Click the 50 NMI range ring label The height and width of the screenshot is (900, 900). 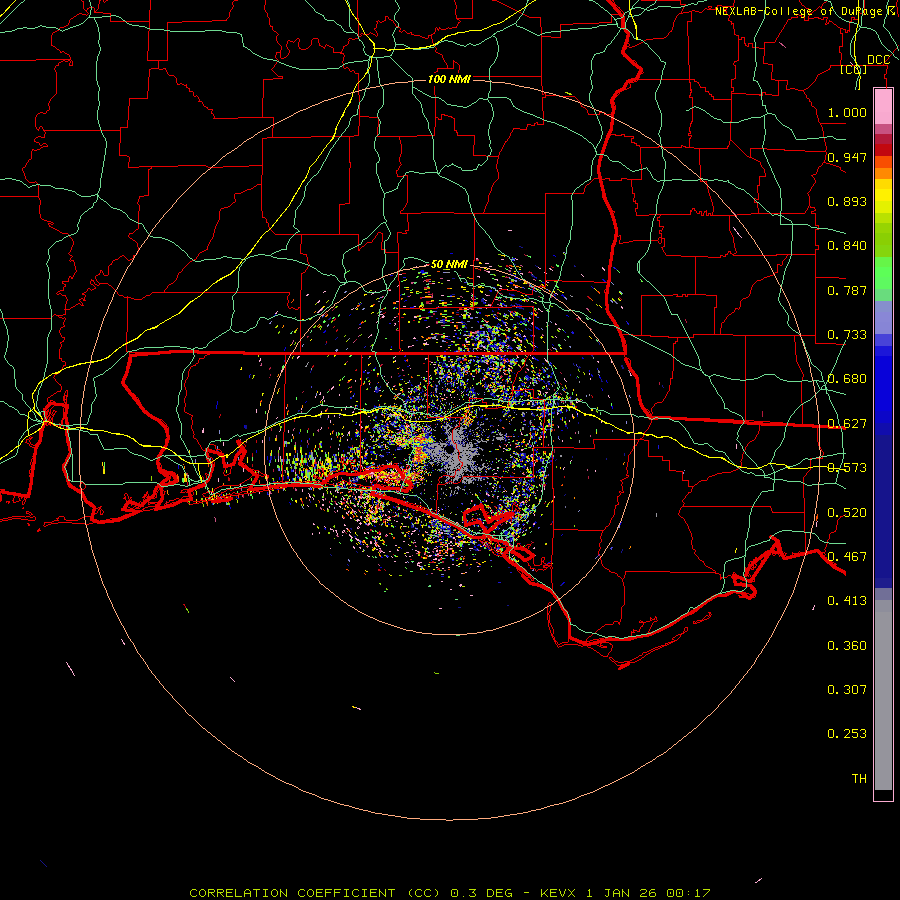[x=449, y=264]
